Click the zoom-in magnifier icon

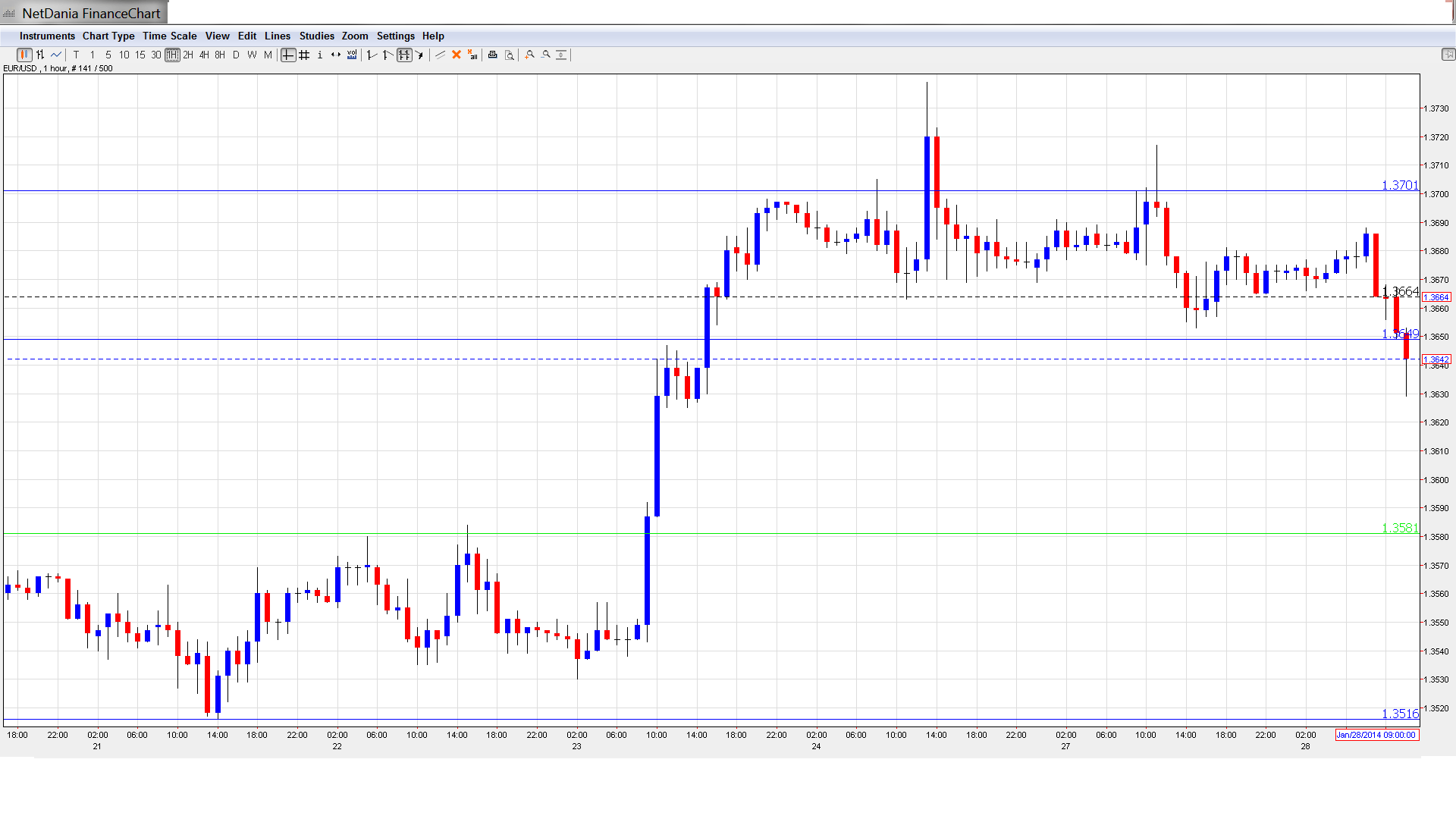pyautogui.click(x=530, y=55)
